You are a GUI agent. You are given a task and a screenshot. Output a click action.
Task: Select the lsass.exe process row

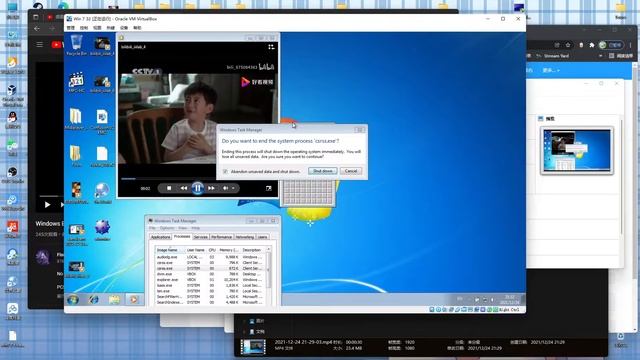210,286
